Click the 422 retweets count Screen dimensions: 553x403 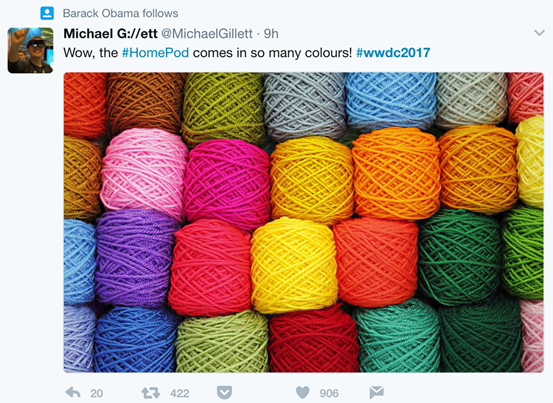coord(180,393)
